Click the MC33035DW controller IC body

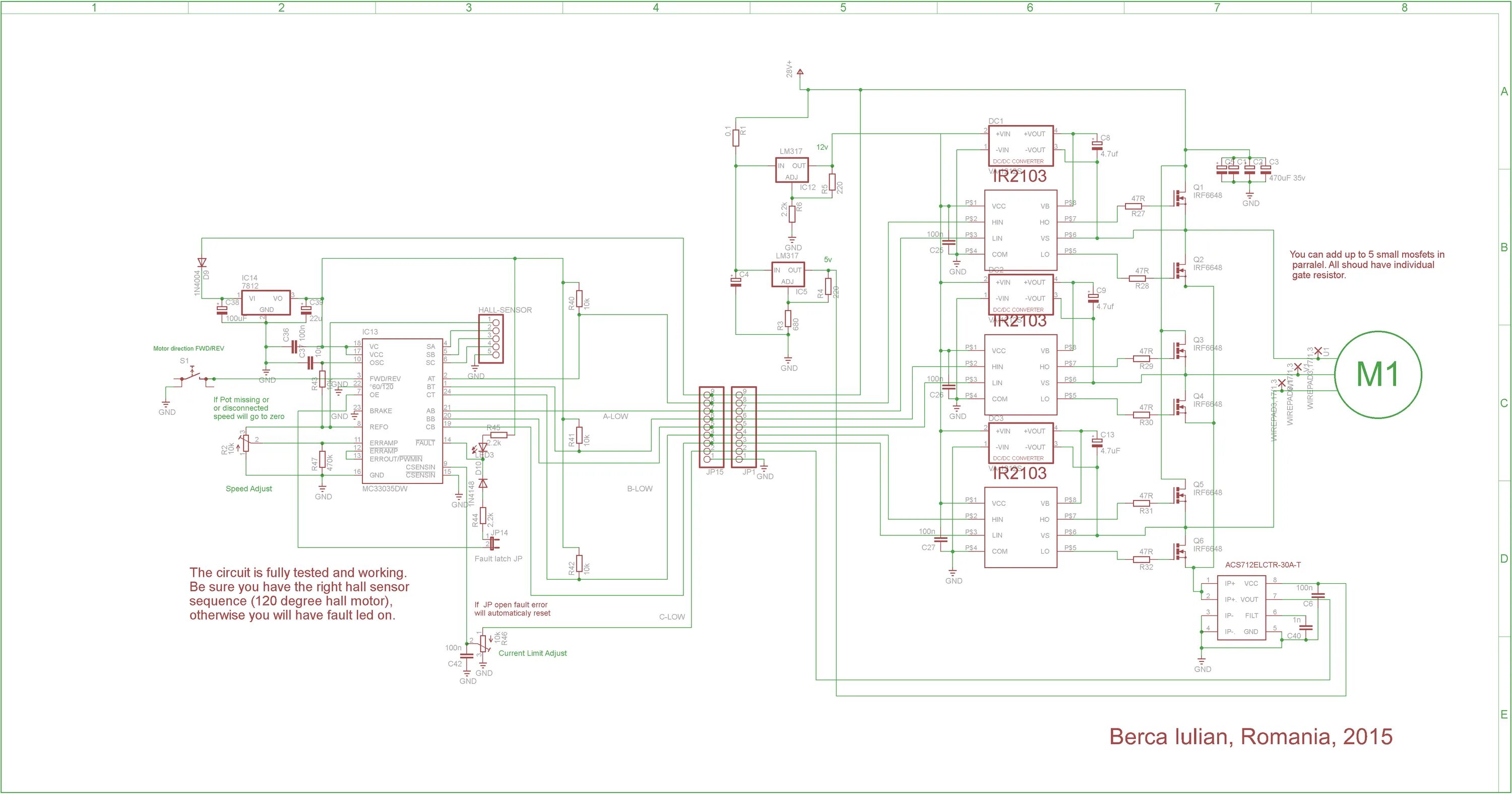[x=402, y=410]
